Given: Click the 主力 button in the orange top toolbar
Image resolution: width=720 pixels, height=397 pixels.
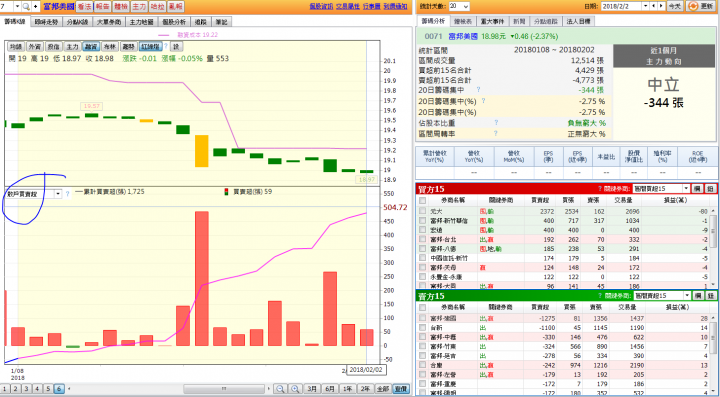Looking at the screenshot, I should tap(139, 6).
